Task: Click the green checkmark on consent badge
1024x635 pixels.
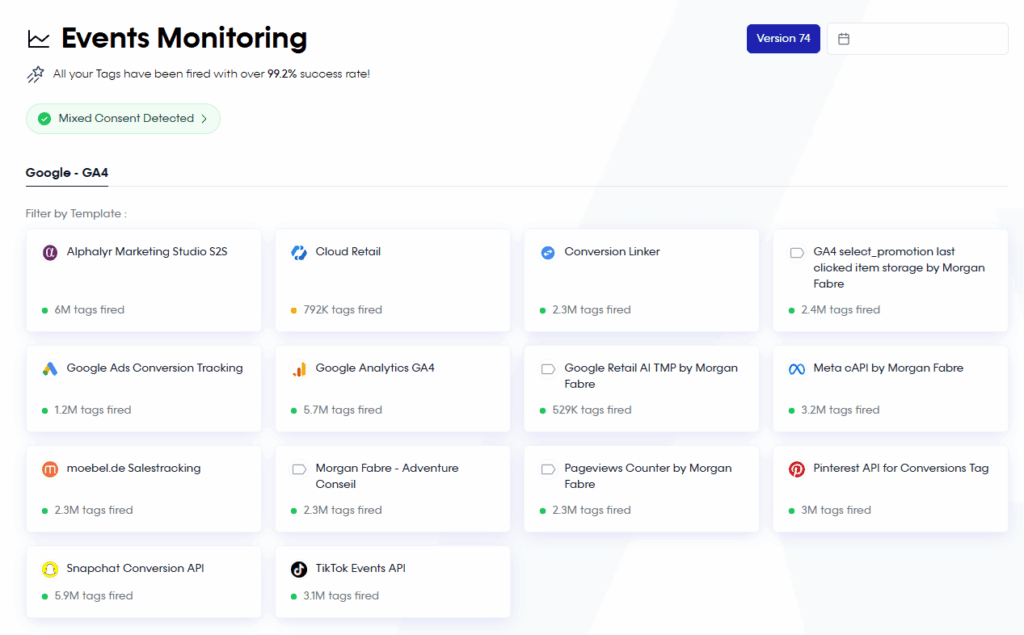Action: (x=44, y=119)
